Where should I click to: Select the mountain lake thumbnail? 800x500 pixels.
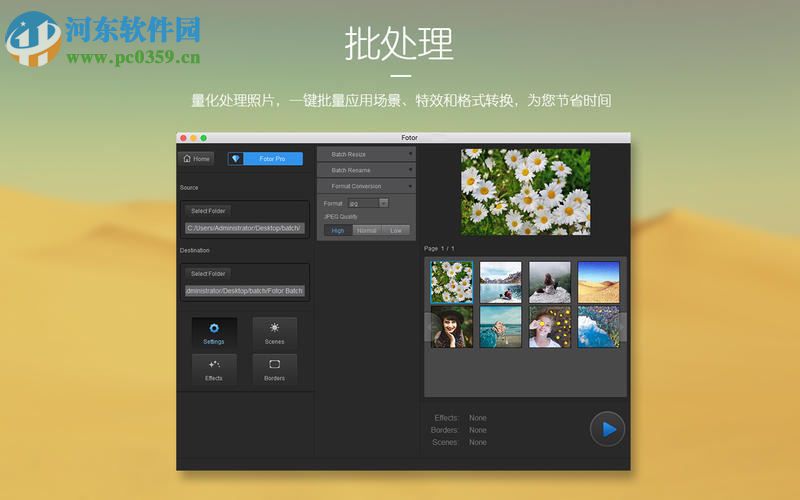tap(501, 282)
